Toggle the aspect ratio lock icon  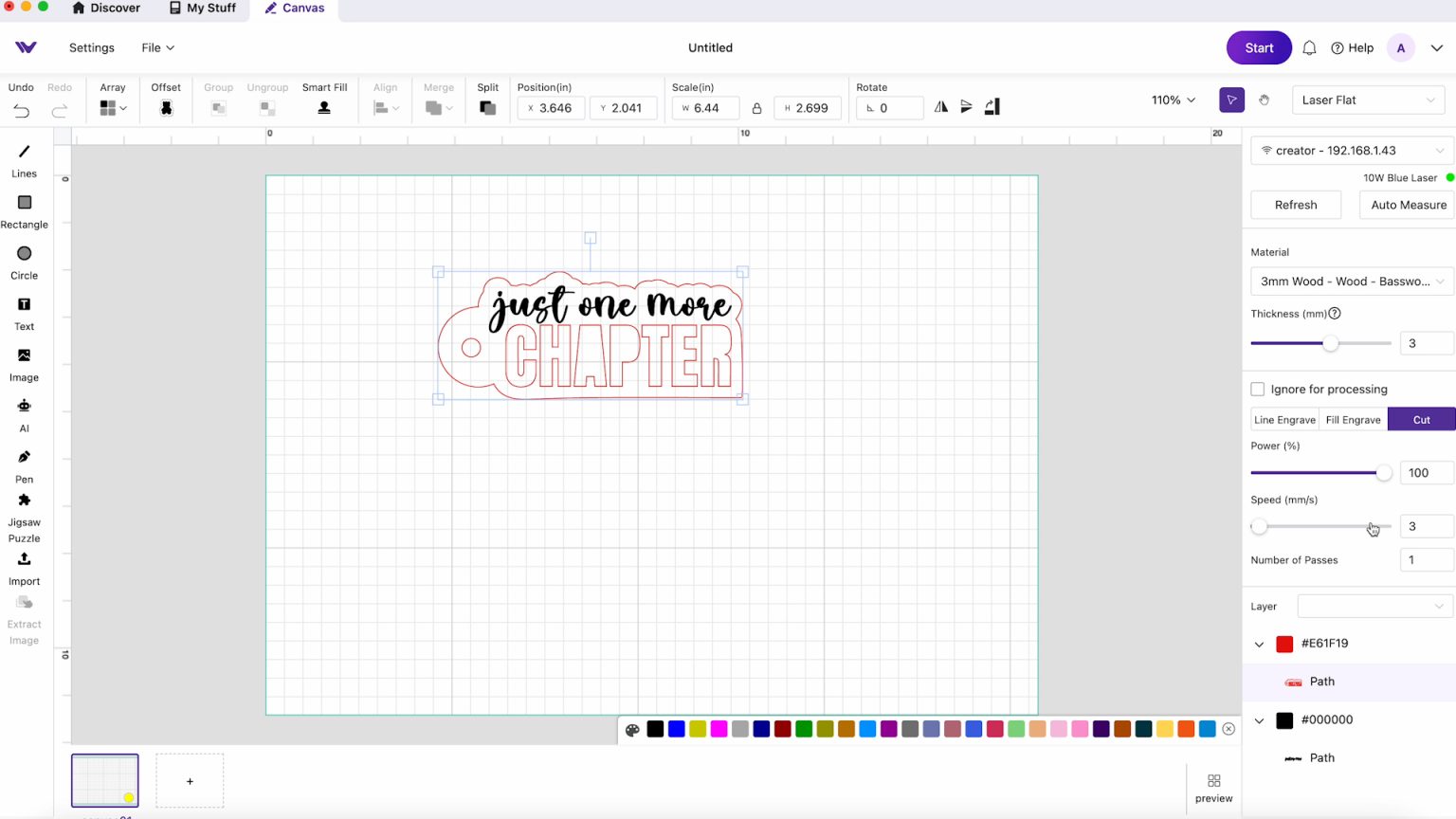(756, 108)
